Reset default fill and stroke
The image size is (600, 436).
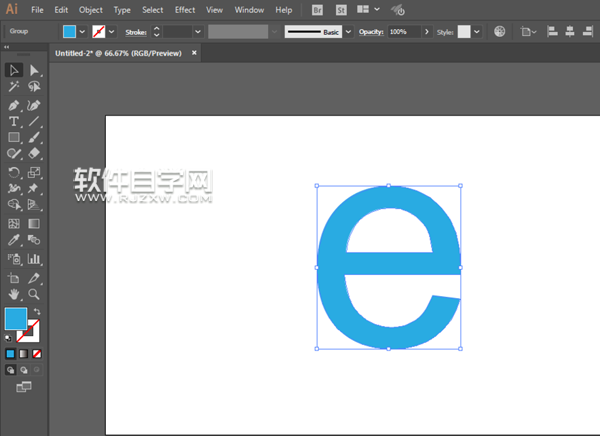[x=8, y=338]
